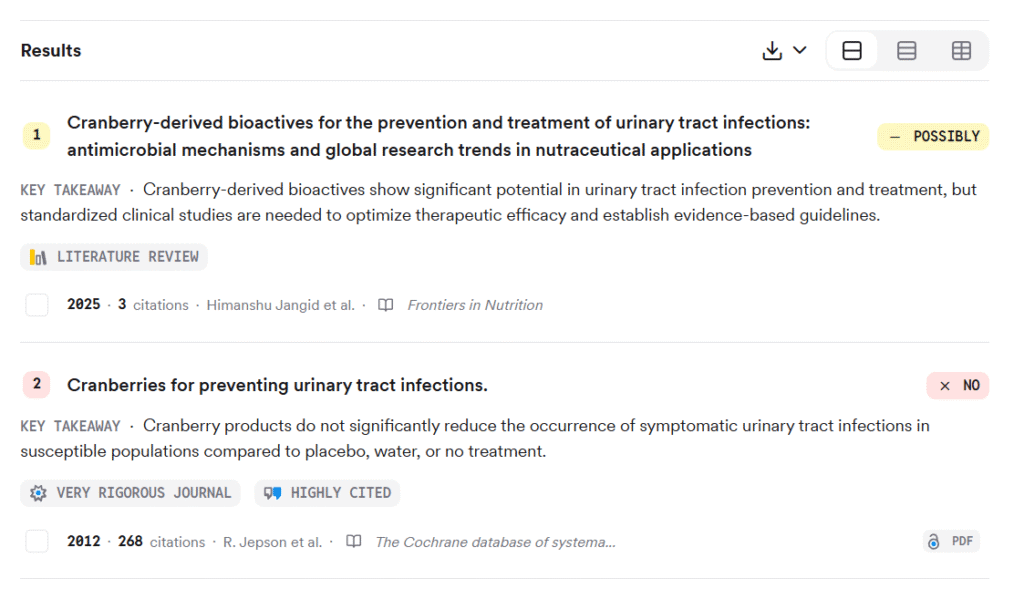Click the Literature Review books icon
1024x599 pixels.
[38, 257]
